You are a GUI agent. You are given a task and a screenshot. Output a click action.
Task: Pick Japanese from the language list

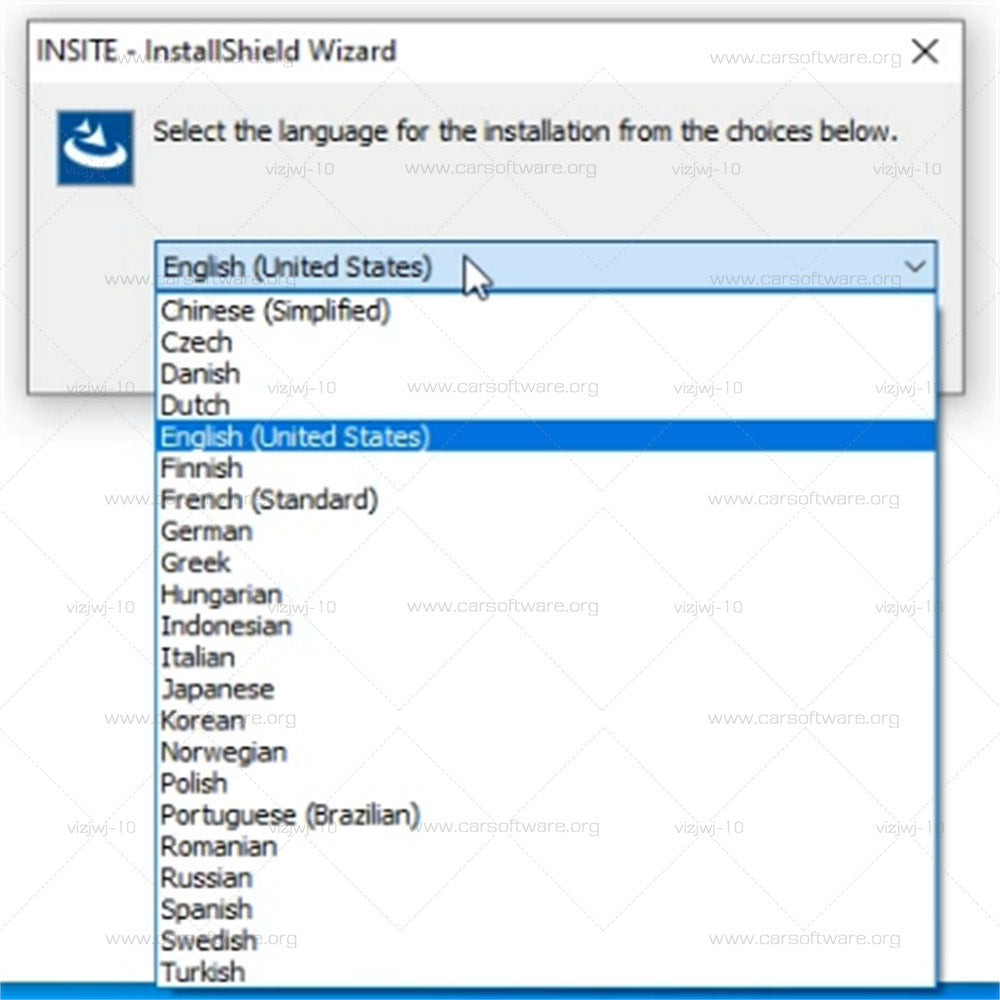(546, 689)
